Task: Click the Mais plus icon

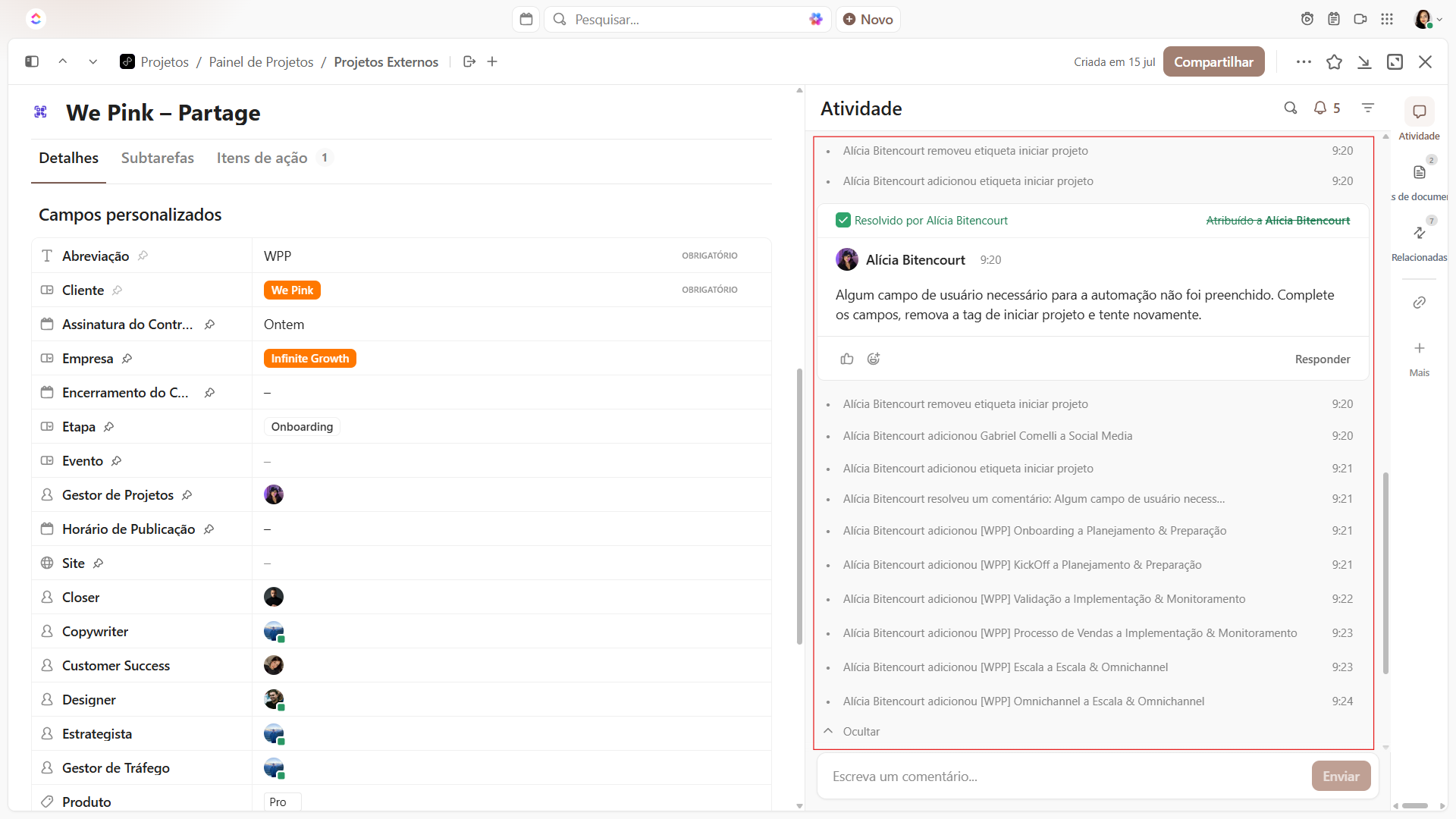Action: pos(1420,348)
